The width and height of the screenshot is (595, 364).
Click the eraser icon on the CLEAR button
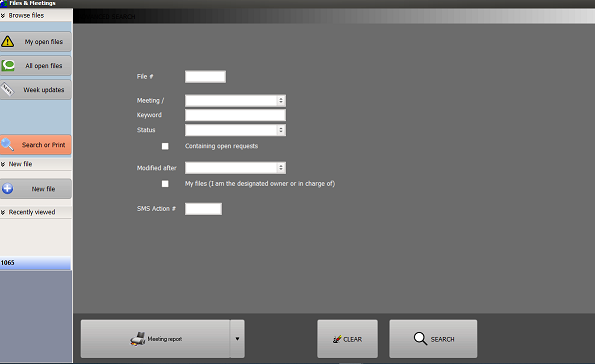(337, 339)
